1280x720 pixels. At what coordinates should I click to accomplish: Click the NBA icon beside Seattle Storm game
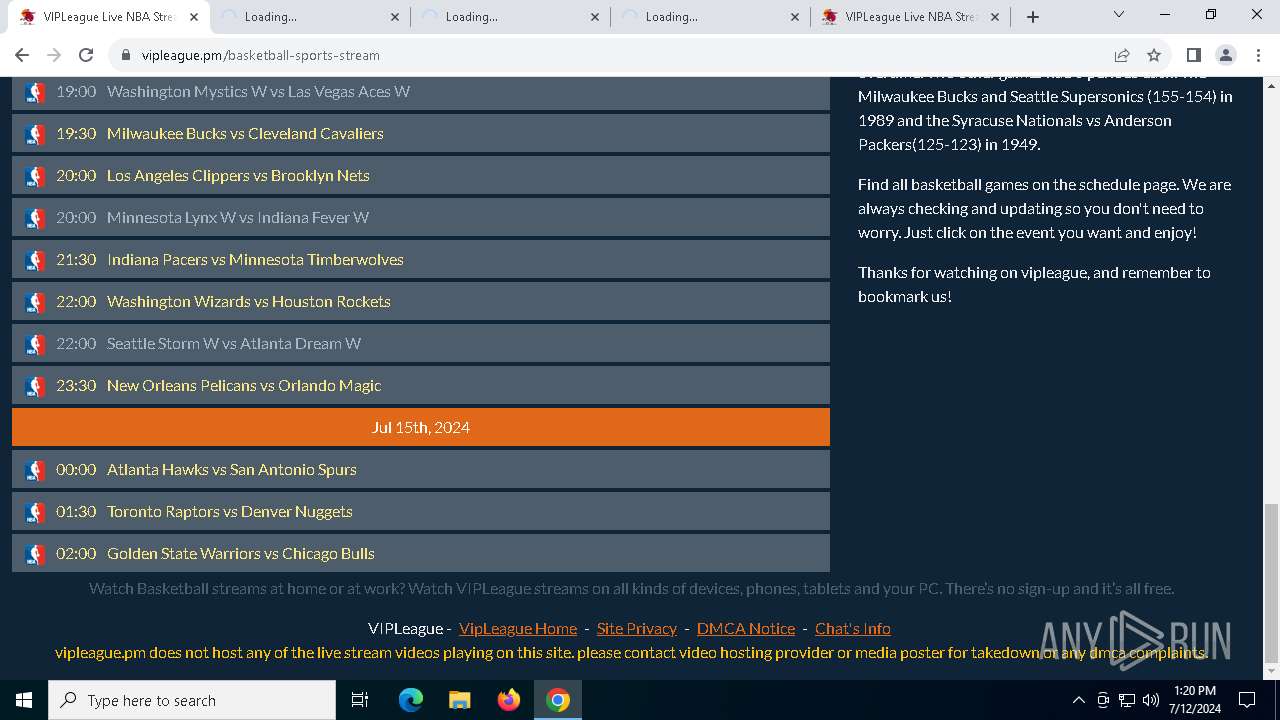click(35, 344)
